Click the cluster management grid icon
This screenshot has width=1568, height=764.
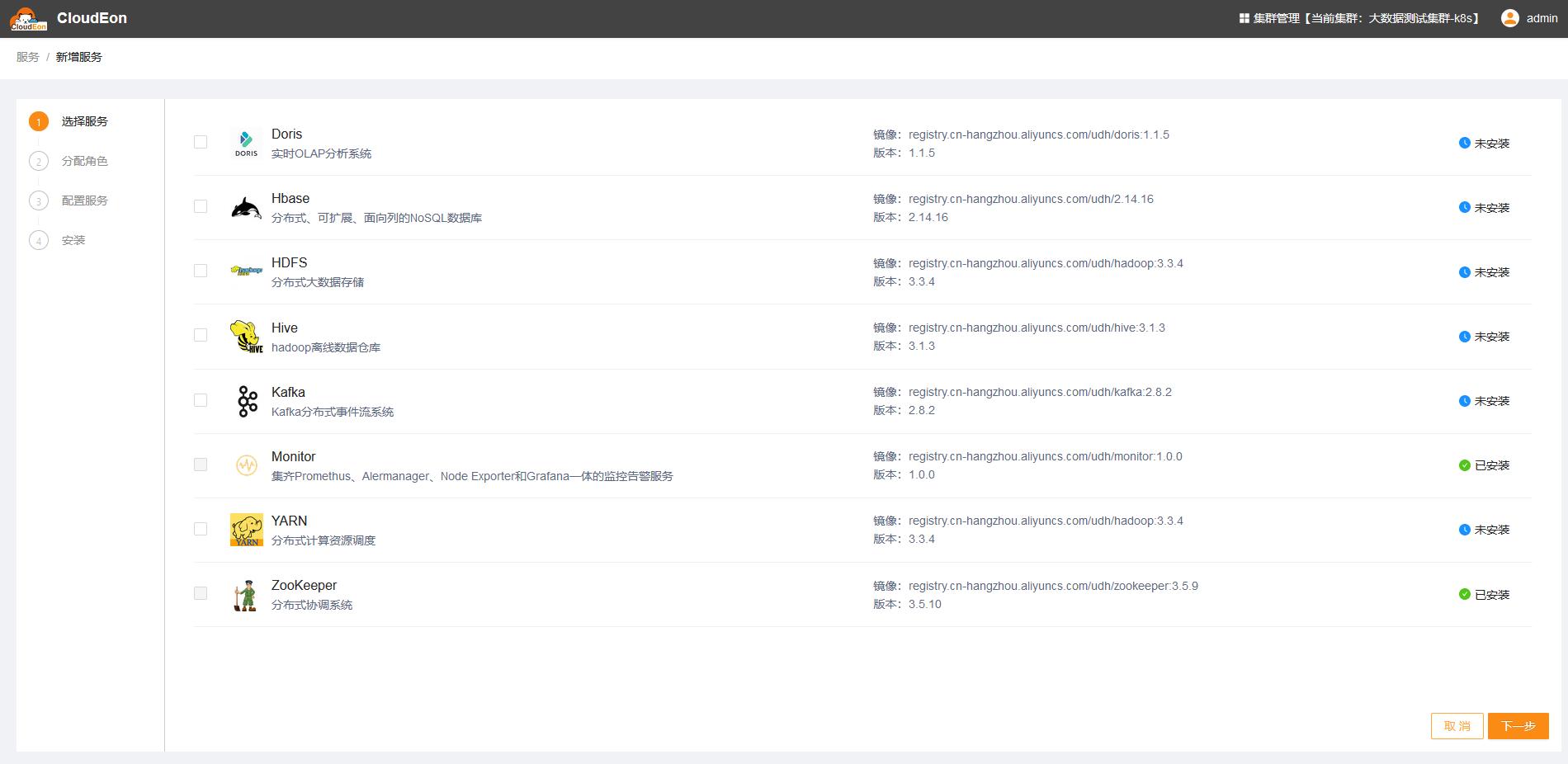coord(1244,18)
